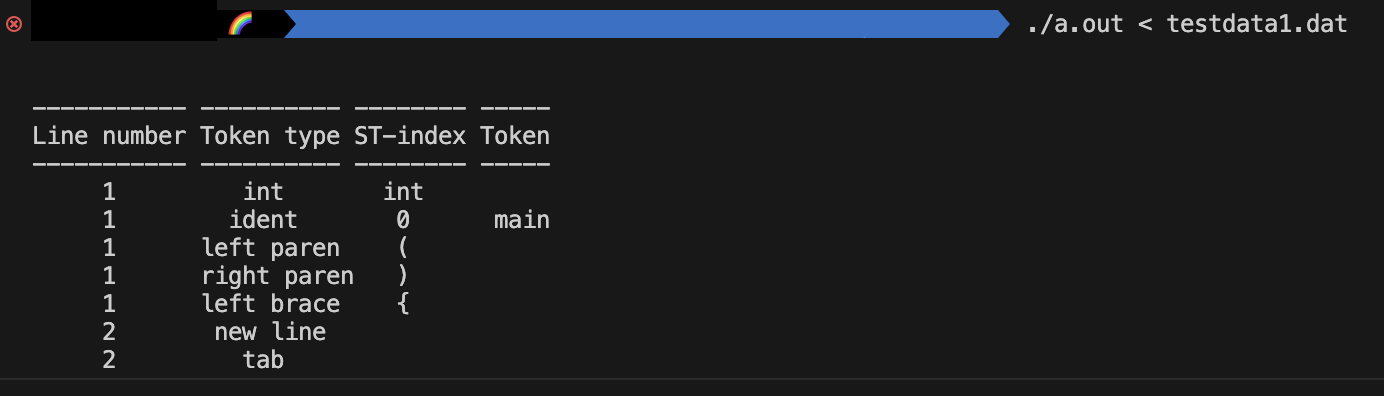Click the left paren row label

(x=270, y=248)
